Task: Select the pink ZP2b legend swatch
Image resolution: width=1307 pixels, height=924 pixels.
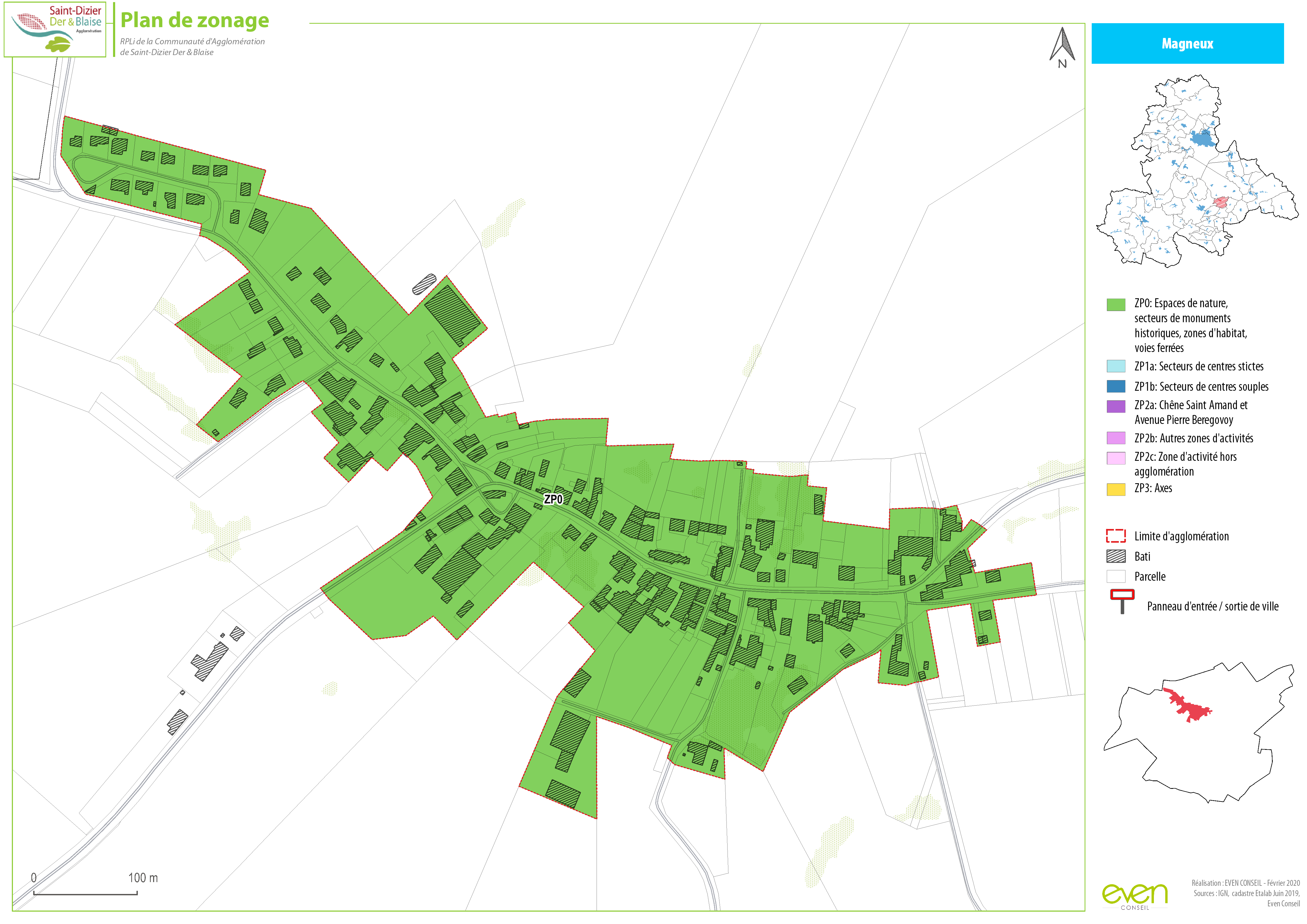Action: (1116, 438)
